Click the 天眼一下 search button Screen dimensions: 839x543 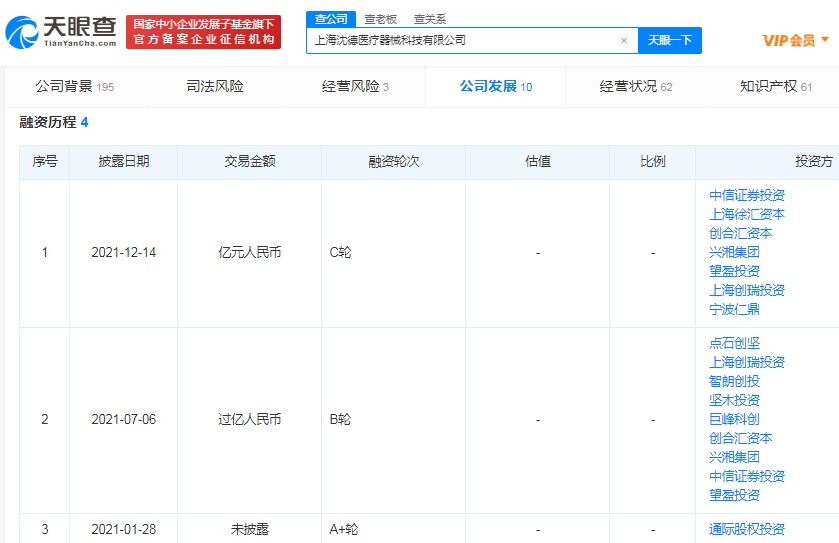tap(669, 41)
